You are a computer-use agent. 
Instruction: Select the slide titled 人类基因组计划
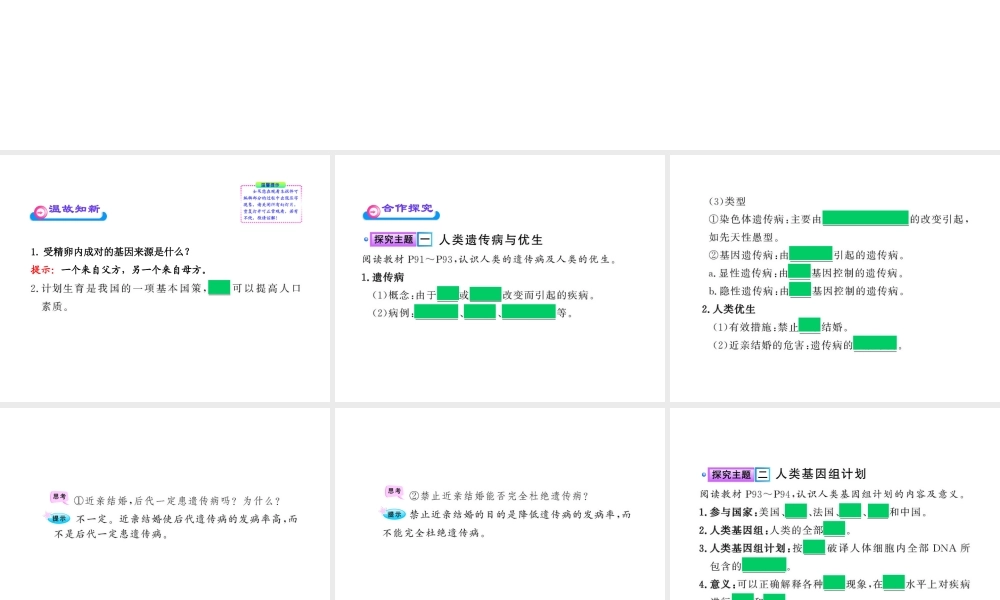coord(835,504)
